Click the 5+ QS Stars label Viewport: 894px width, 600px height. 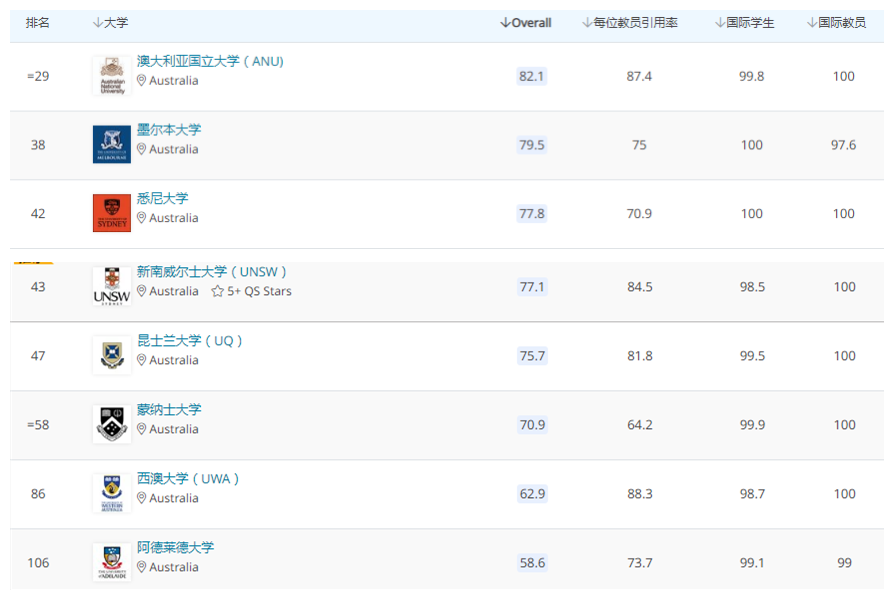pos(259,291)
